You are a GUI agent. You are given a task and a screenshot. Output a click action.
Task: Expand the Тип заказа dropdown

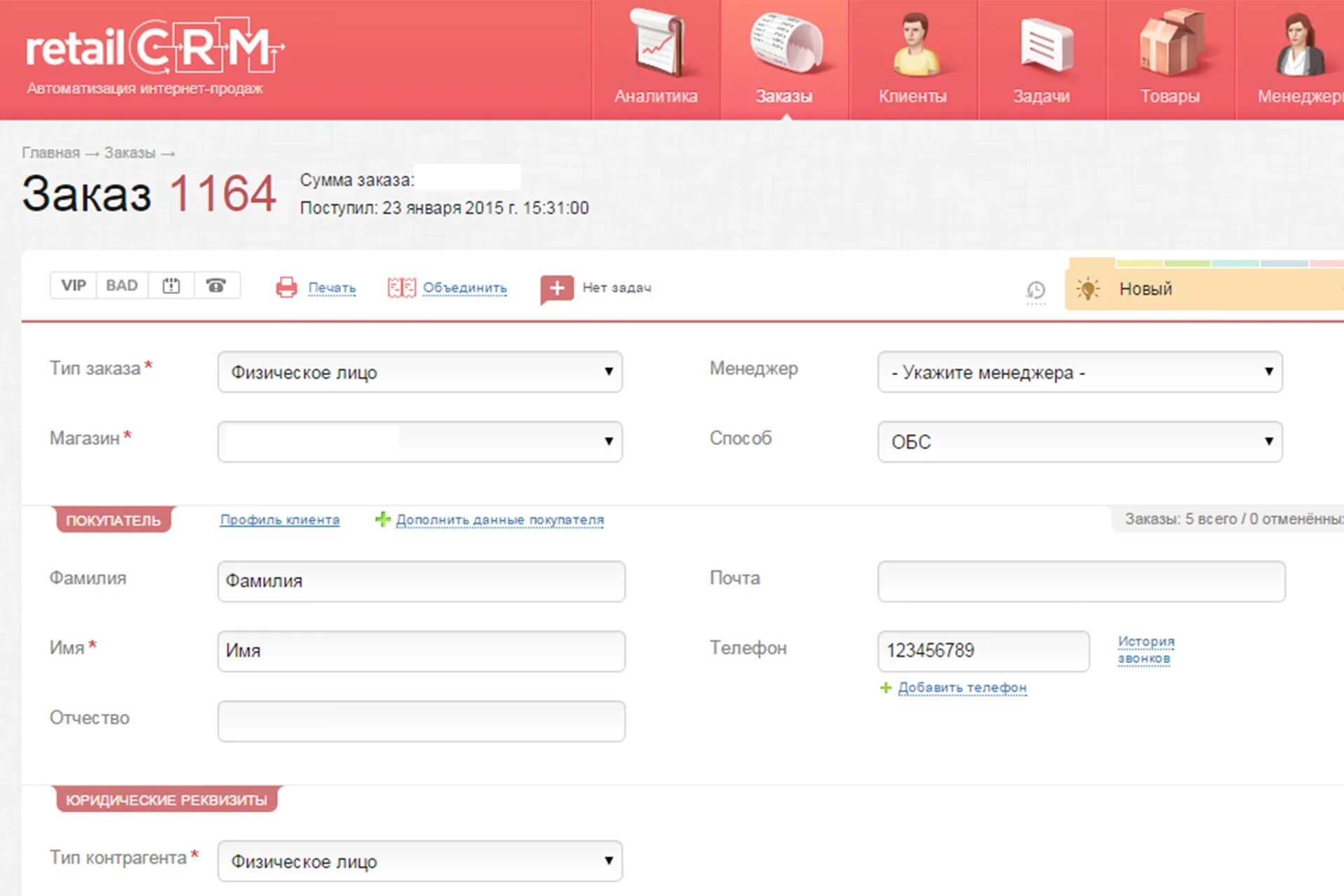(x=420, y=372)
